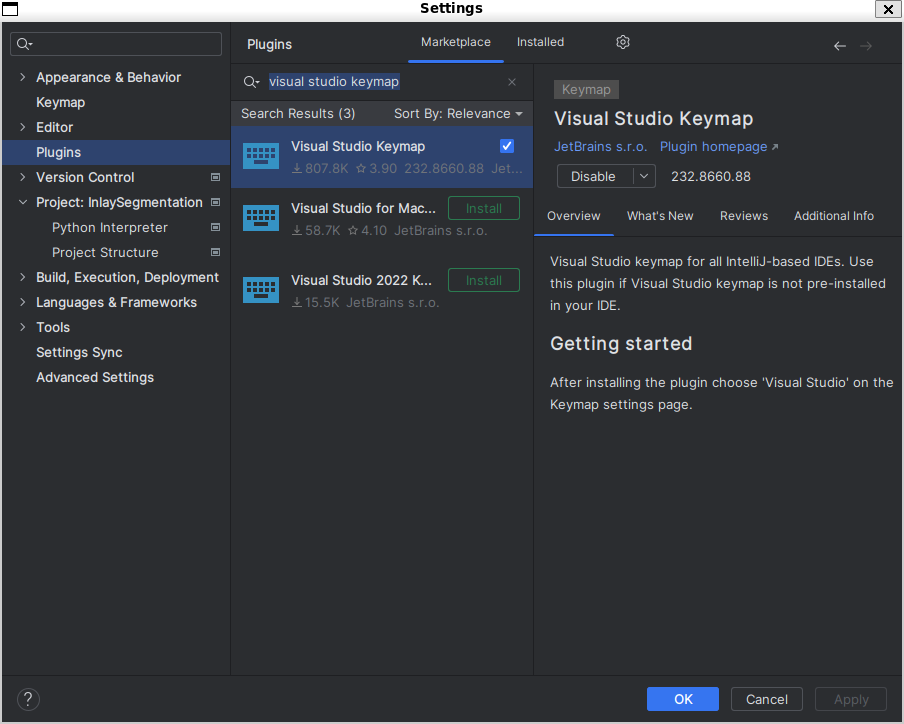Select the Visual Studio 2022 K... result title

(361, 280)
